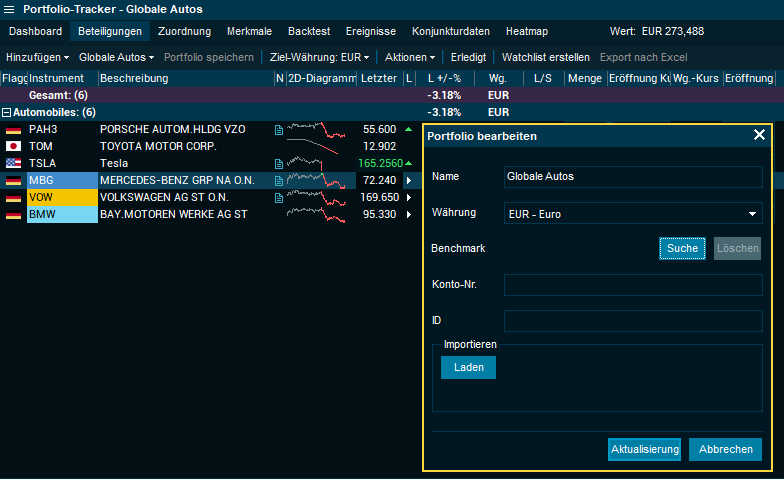Switch to the Backtest tab
This screenshot has width=784, height=479.
point(308,32)
